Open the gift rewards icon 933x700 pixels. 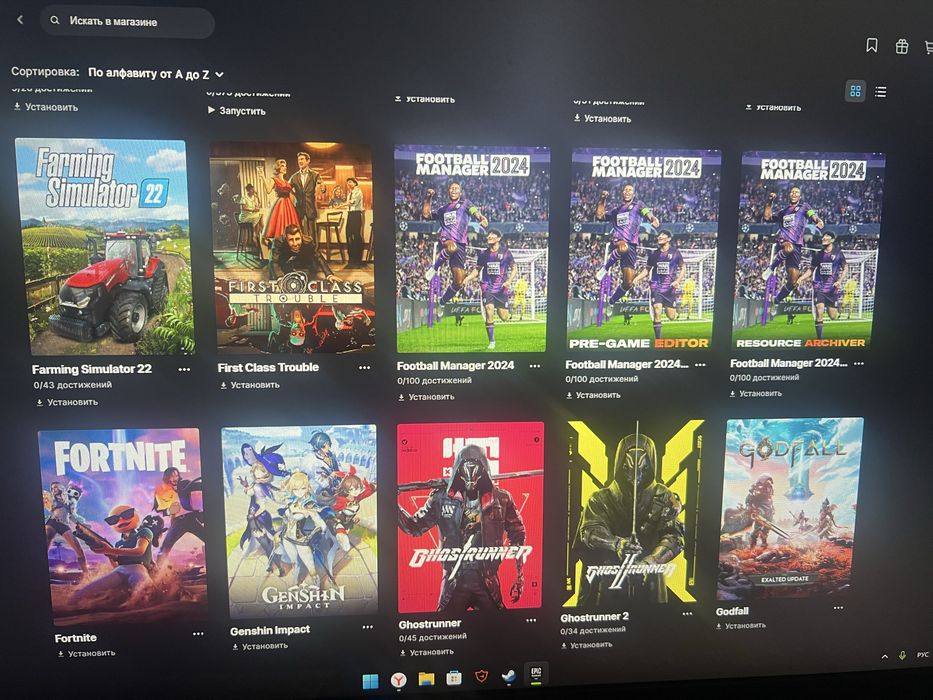click(x=902, y=46)
